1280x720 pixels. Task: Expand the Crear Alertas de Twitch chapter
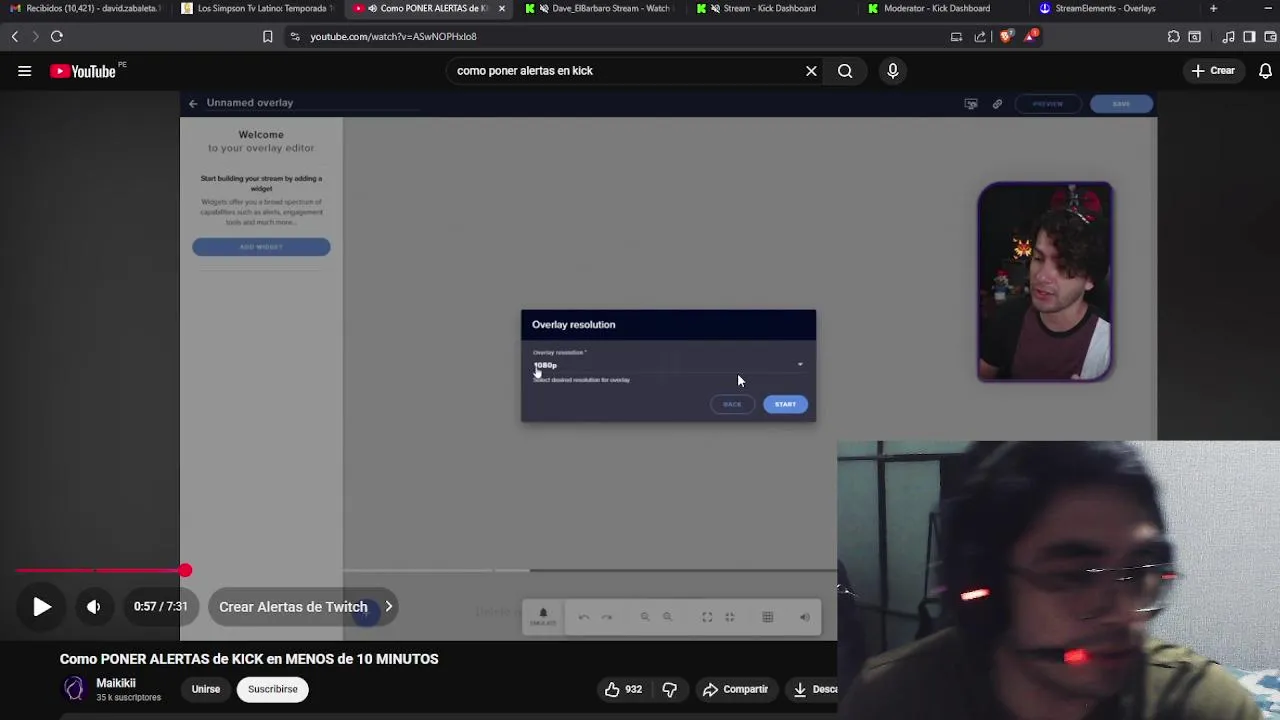305,607
